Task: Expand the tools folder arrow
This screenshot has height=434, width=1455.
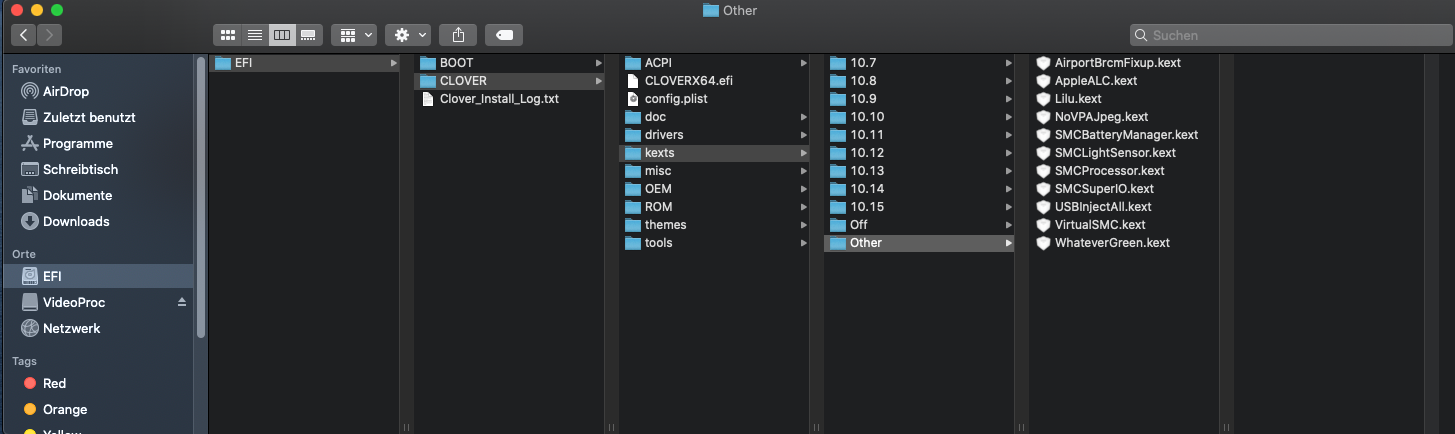Action: pos(803,243)
